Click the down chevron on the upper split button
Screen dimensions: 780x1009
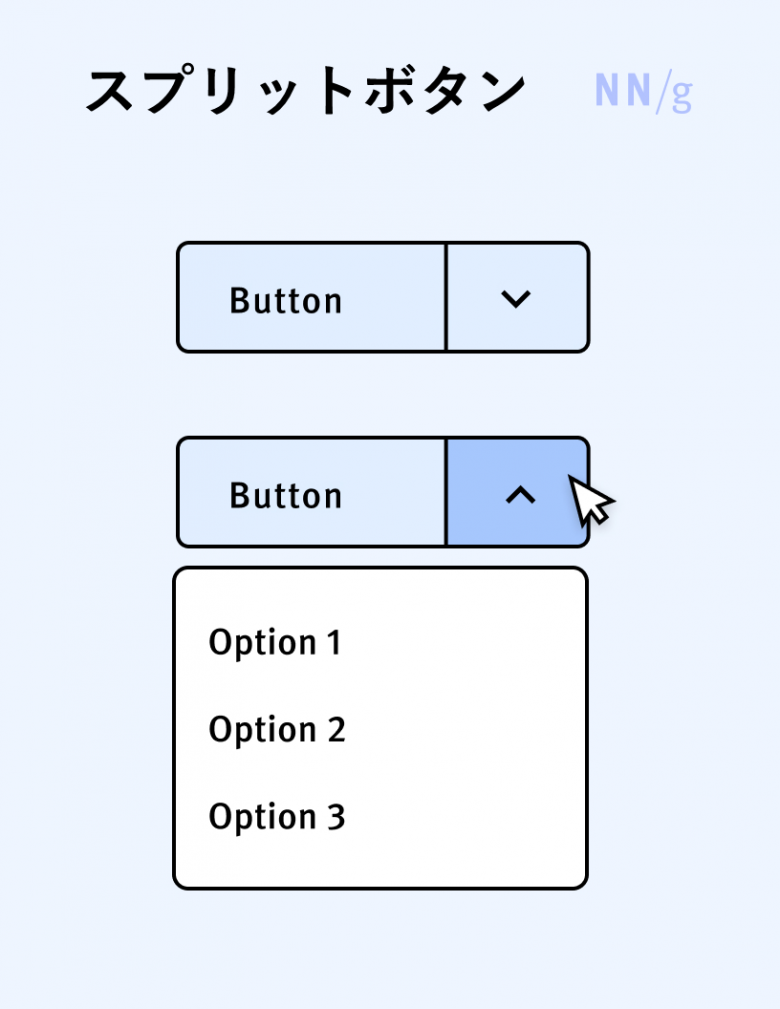[515, 299]
